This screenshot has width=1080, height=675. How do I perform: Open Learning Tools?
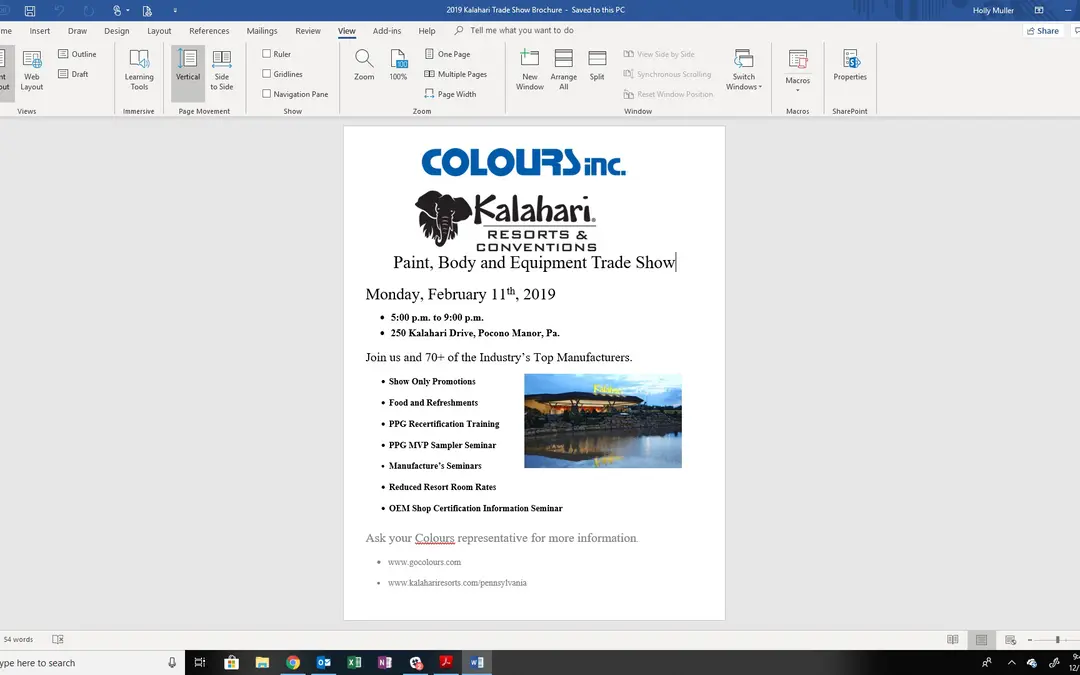point(139,71)
